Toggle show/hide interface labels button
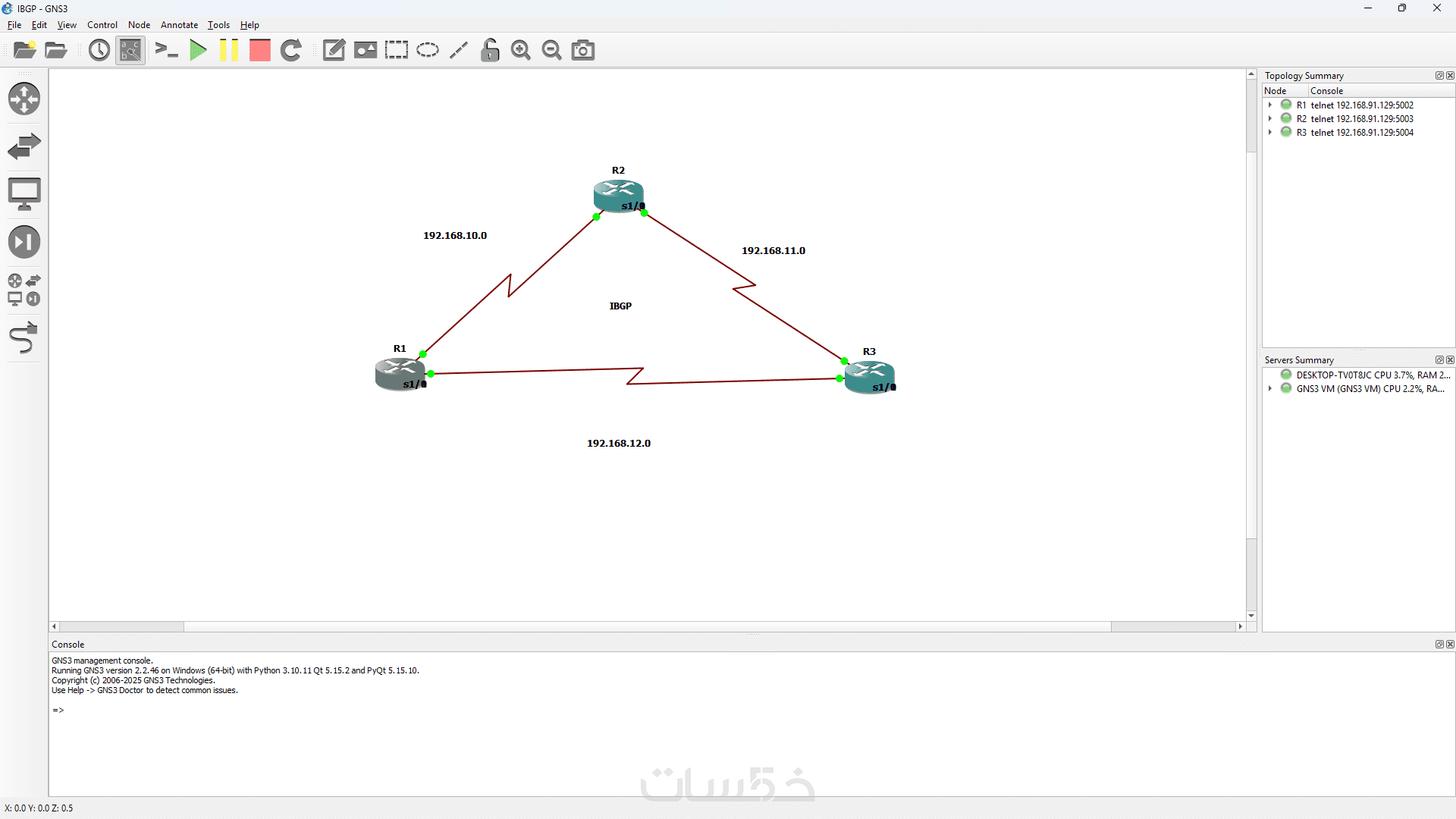This screenshot has width=1456, height=819. click(130, 51)
